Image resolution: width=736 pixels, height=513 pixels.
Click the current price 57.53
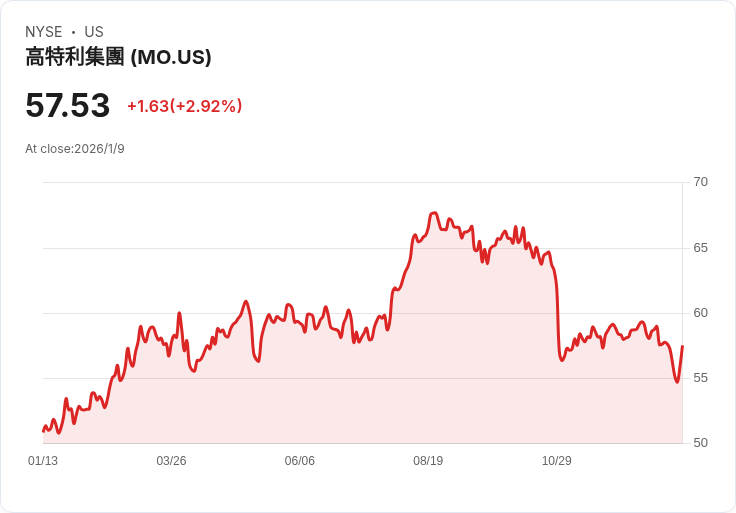point(67,105)
